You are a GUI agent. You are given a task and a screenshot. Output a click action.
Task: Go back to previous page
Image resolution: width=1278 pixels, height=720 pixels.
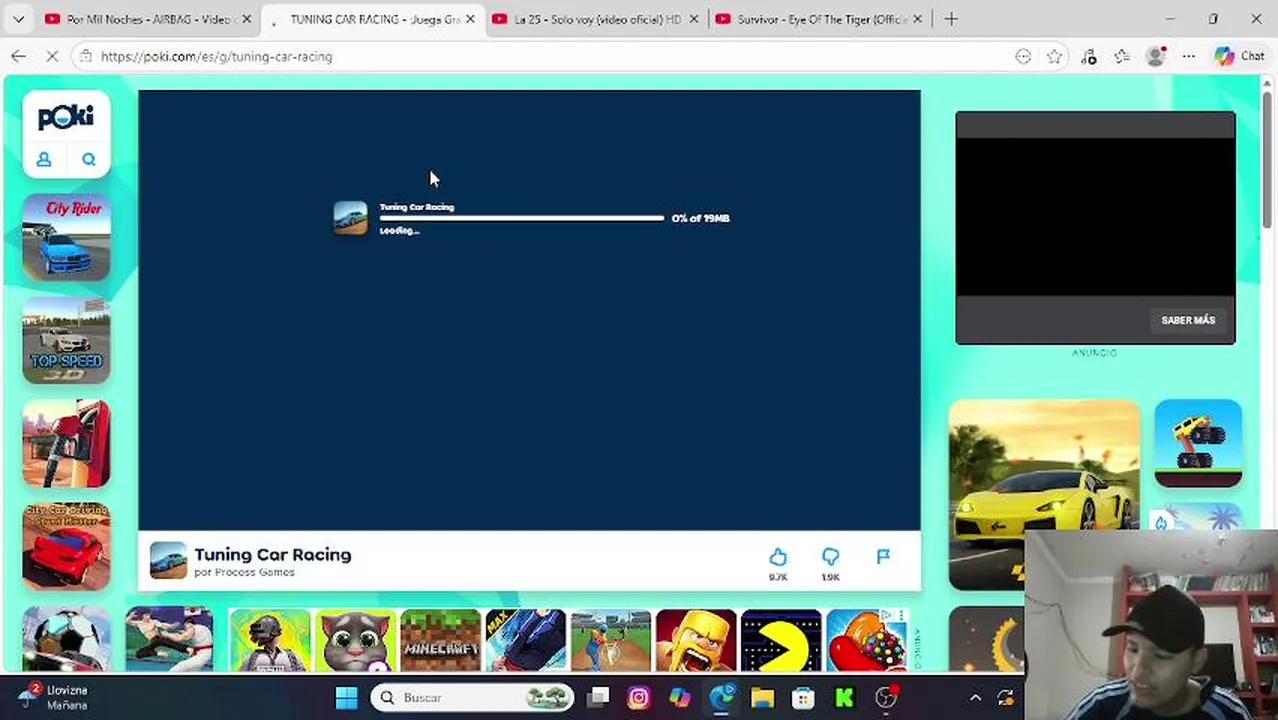tap(18, 57)
